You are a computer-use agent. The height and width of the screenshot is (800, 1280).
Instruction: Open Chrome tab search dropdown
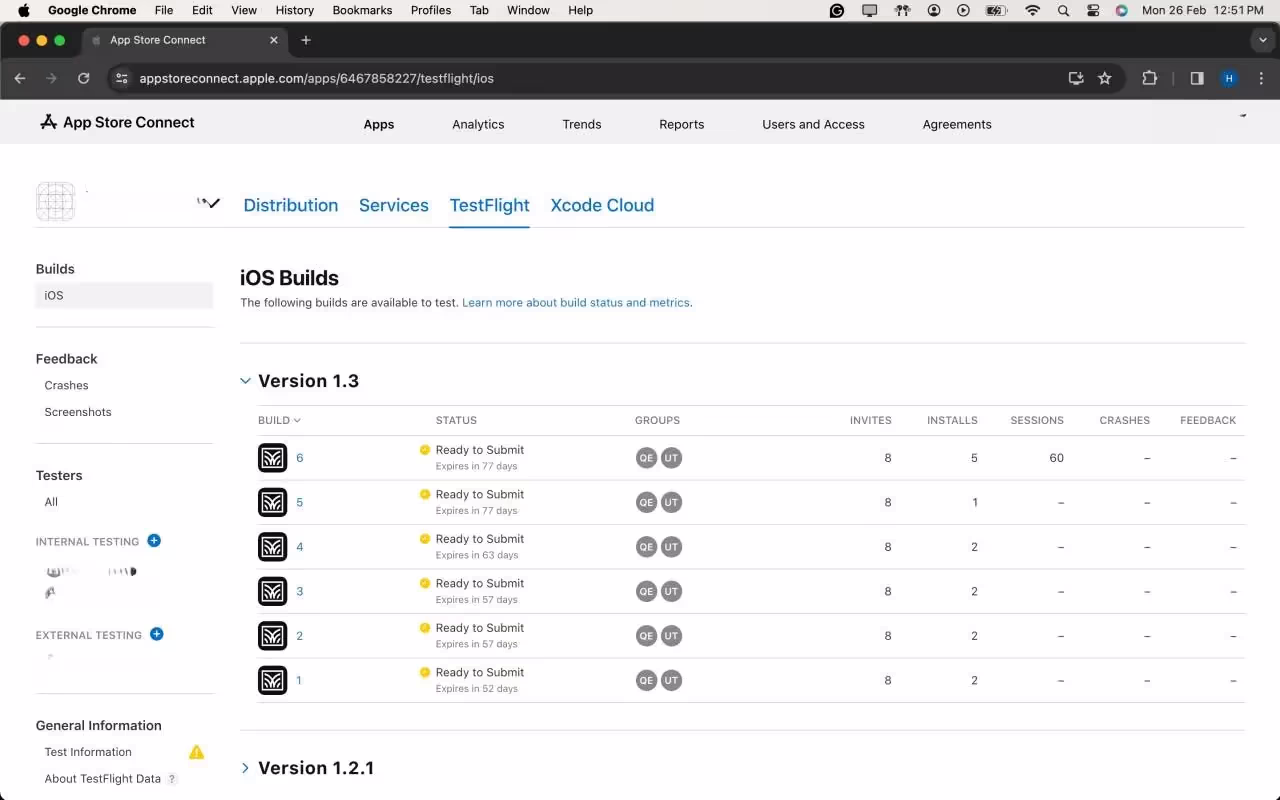pos(1263,40)
